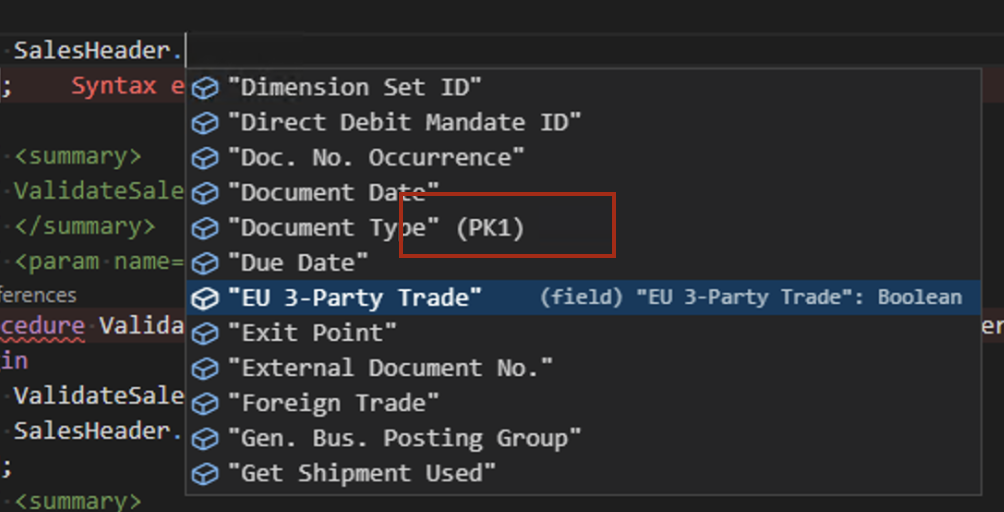Viewport: 1004px width, 512px height.
Task: Pick "Doc. No. Occurrence" in autocomplete list
Action: pyautogui.click(x=376, y=158)
